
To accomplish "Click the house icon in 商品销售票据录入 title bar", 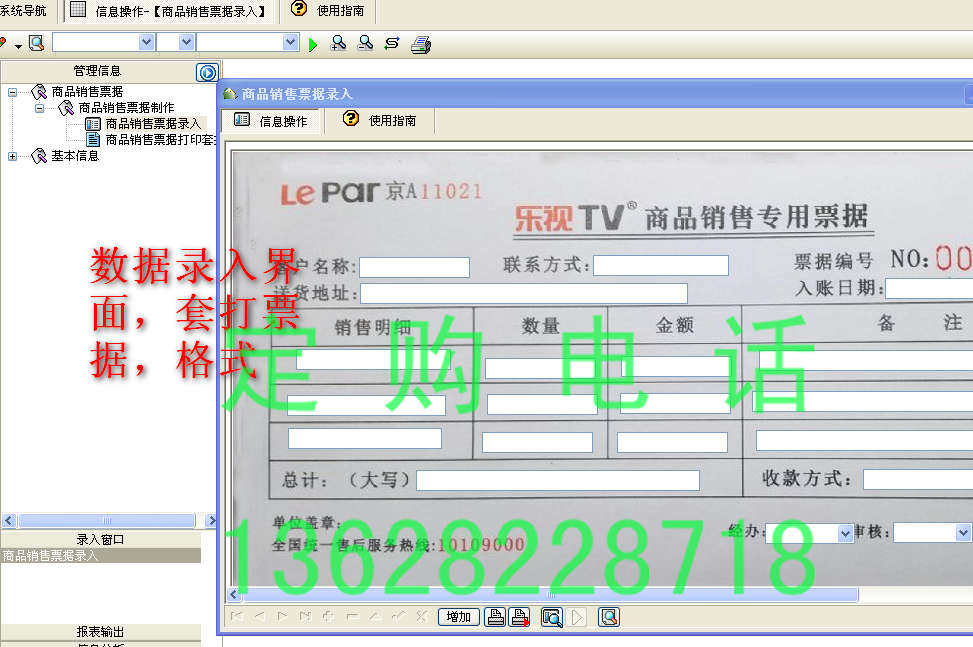I will pyautogui.click(x=230, y=94).
